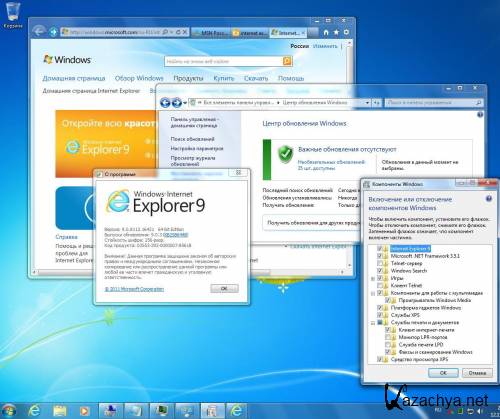Click OK in the IE About dialog
The image size is (500, 419).
(x=224, y=288)
